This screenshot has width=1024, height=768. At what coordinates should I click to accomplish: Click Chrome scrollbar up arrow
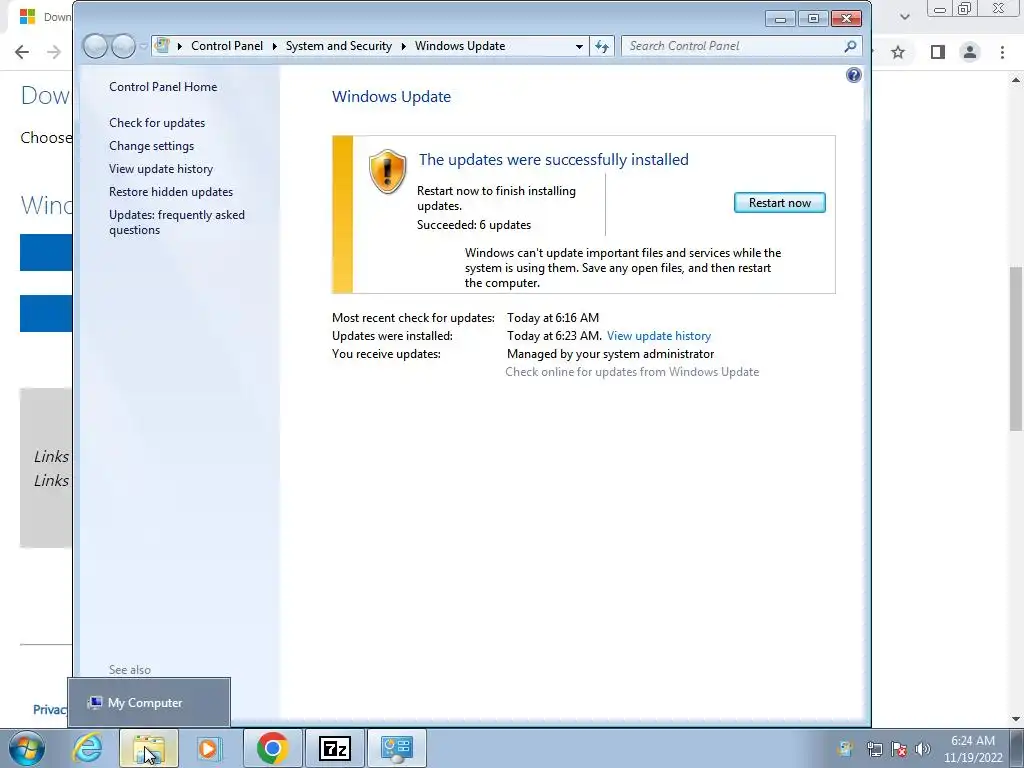(1016, 80)
